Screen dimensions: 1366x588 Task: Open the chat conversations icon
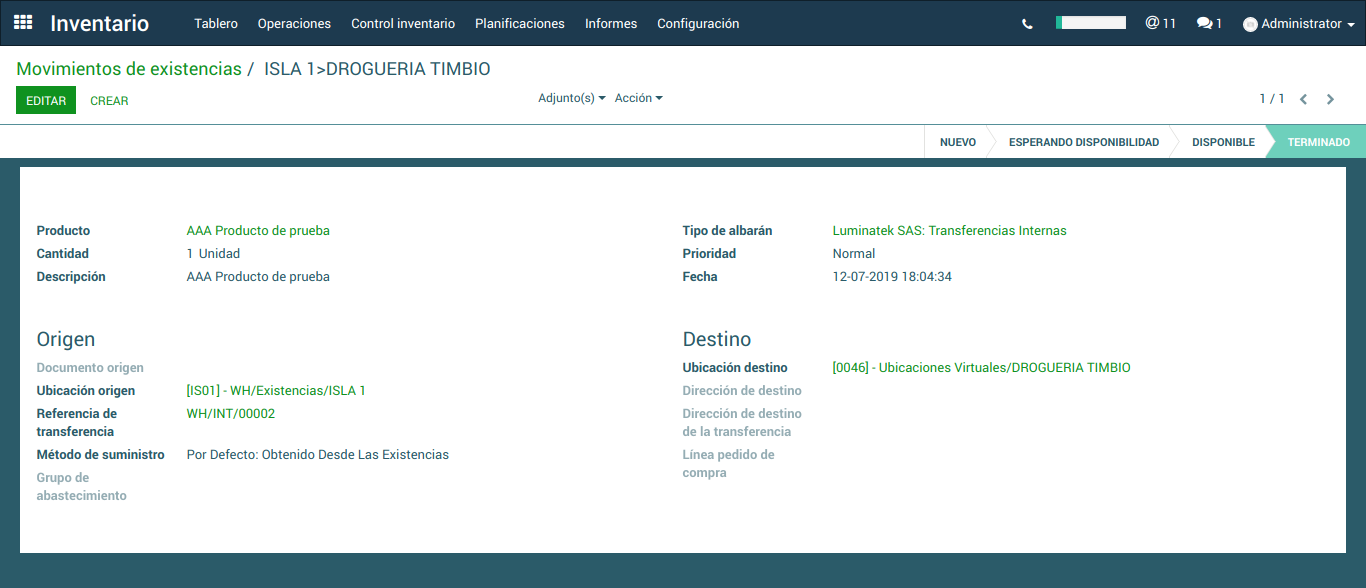coord(1209,23)
